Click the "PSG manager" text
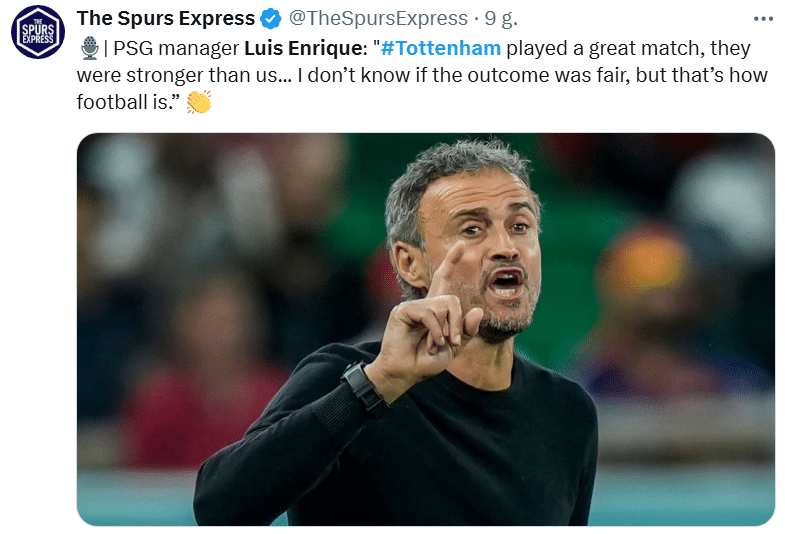This screenshot has width=785, height=534. pos(176,49)
